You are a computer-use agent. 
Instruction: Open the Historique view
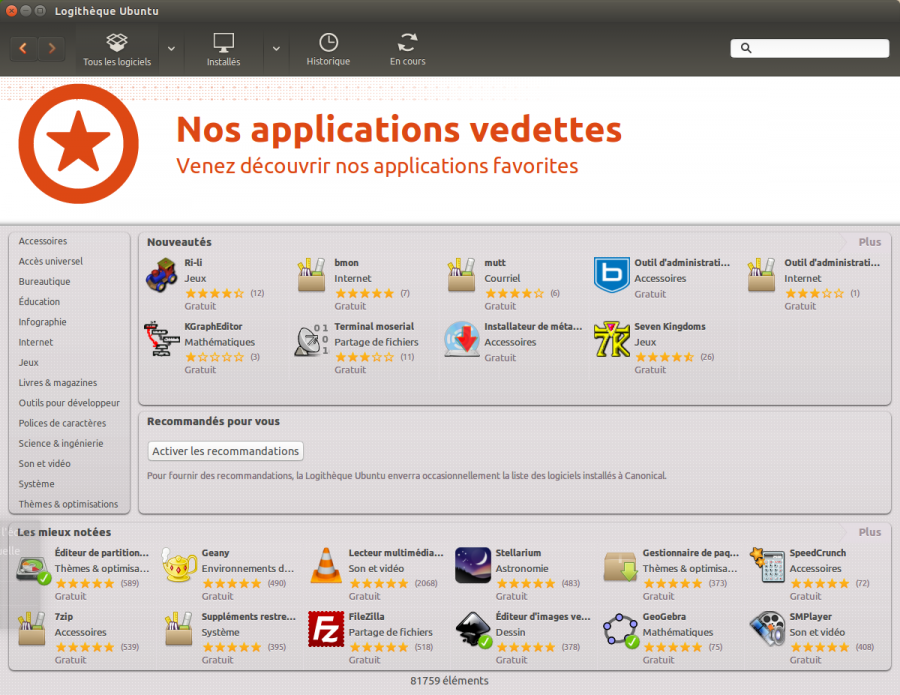tap(328, 49)
